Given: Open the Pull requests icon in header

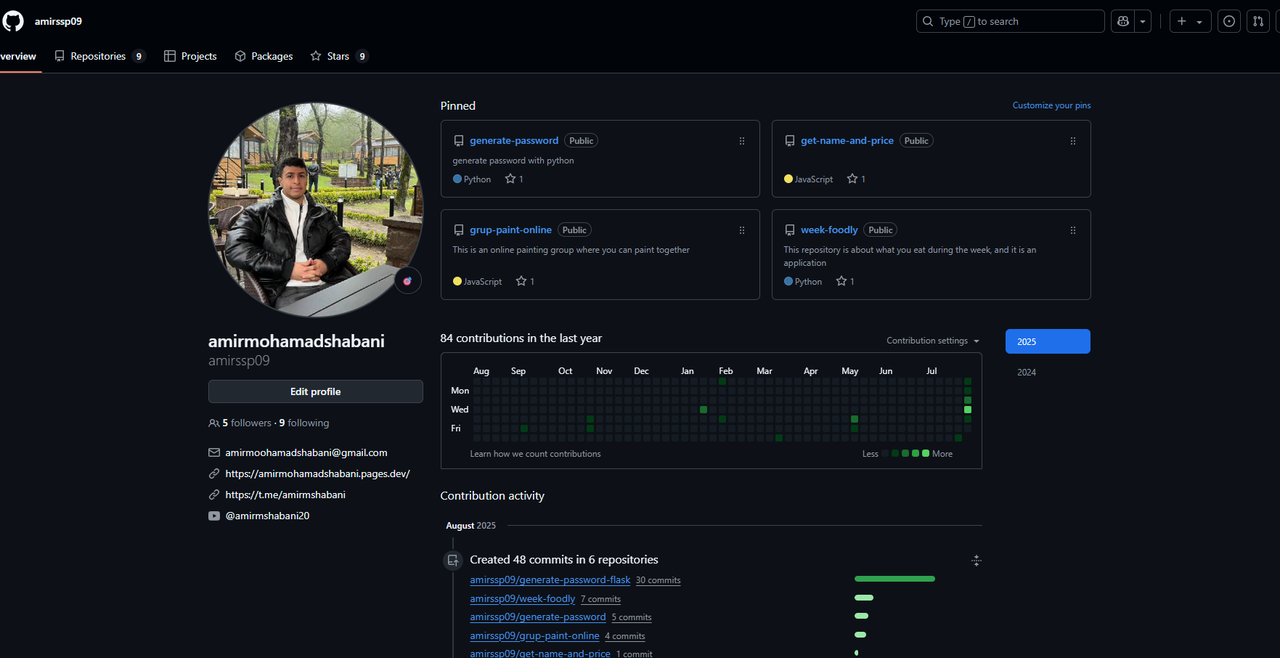Looking at the screenshot, I should tap(1258, 21).
